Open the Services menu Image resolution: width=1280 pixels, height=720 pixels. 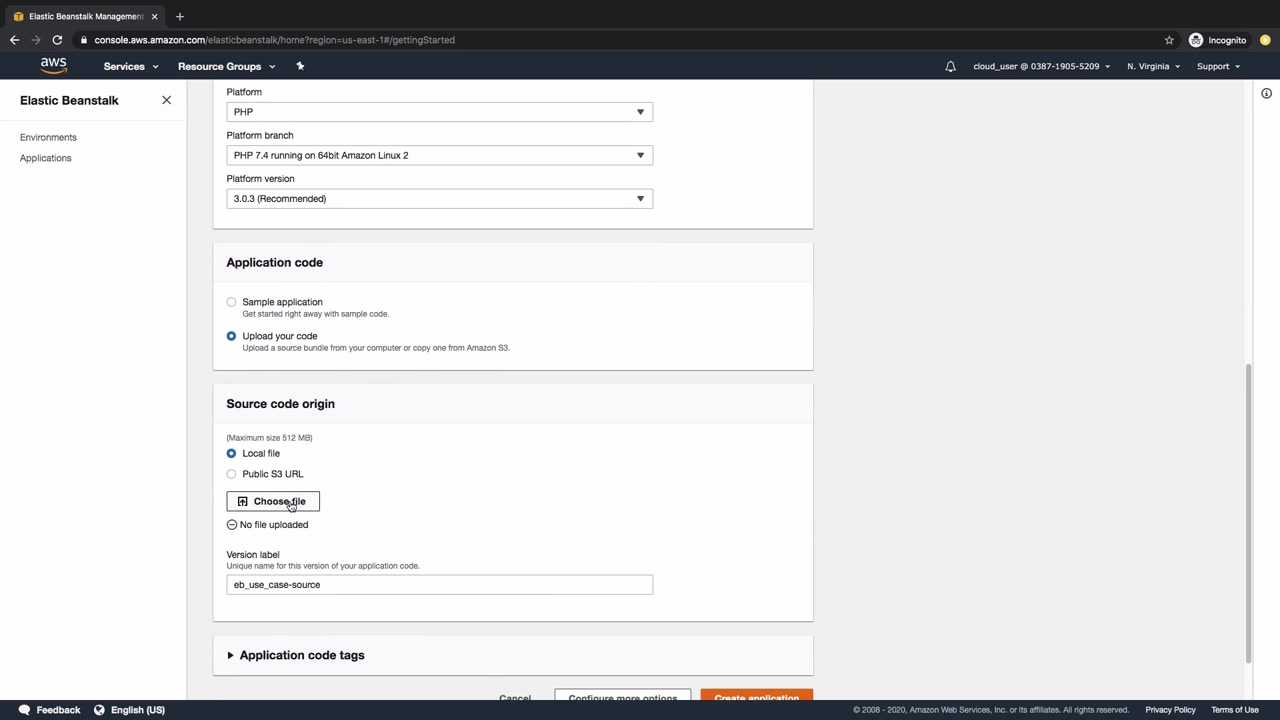coord(131,66)
